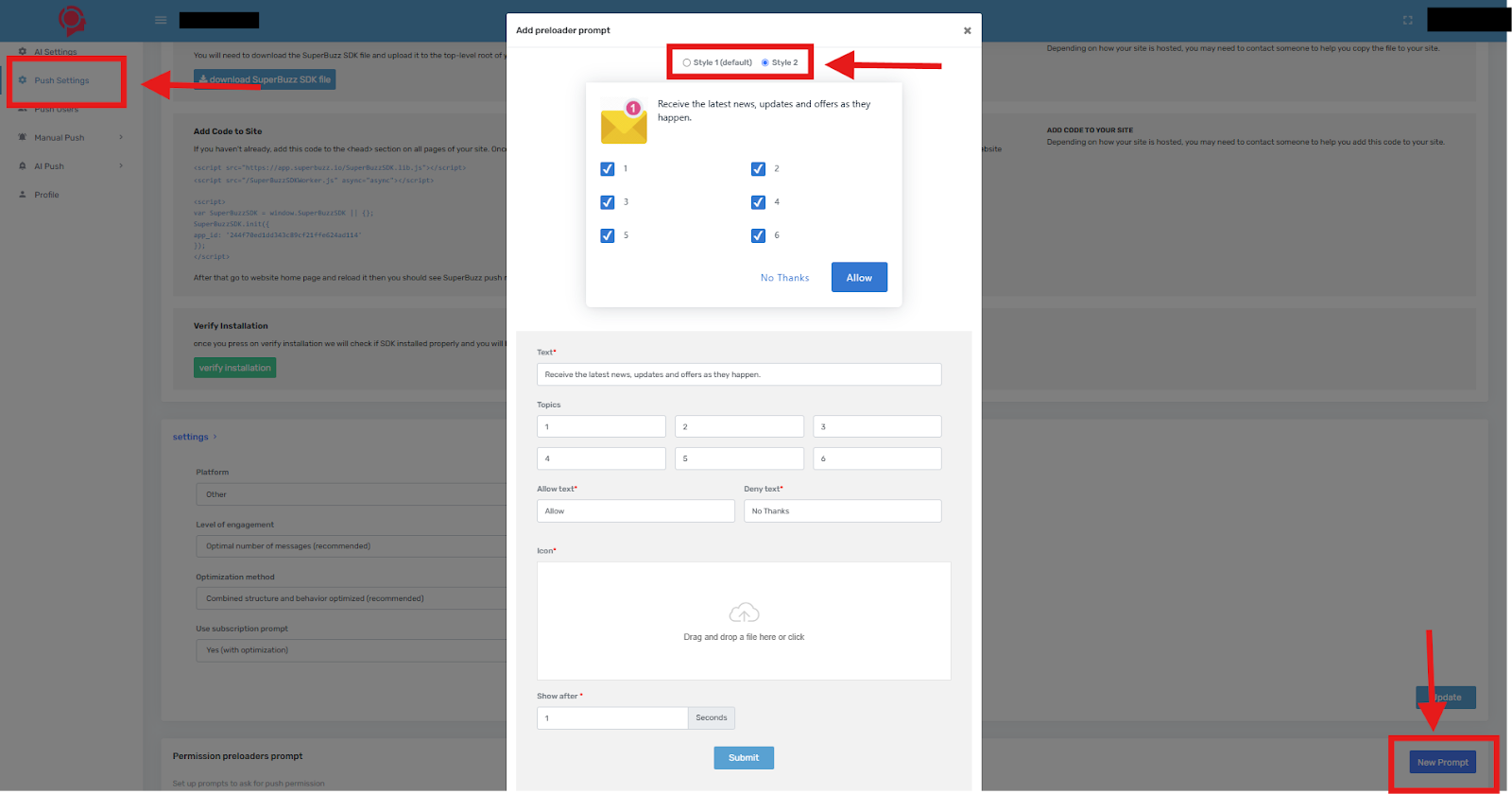Click the Allow button in preview
This screenshot has width=1512, height=794.
(x=859, y=277)
